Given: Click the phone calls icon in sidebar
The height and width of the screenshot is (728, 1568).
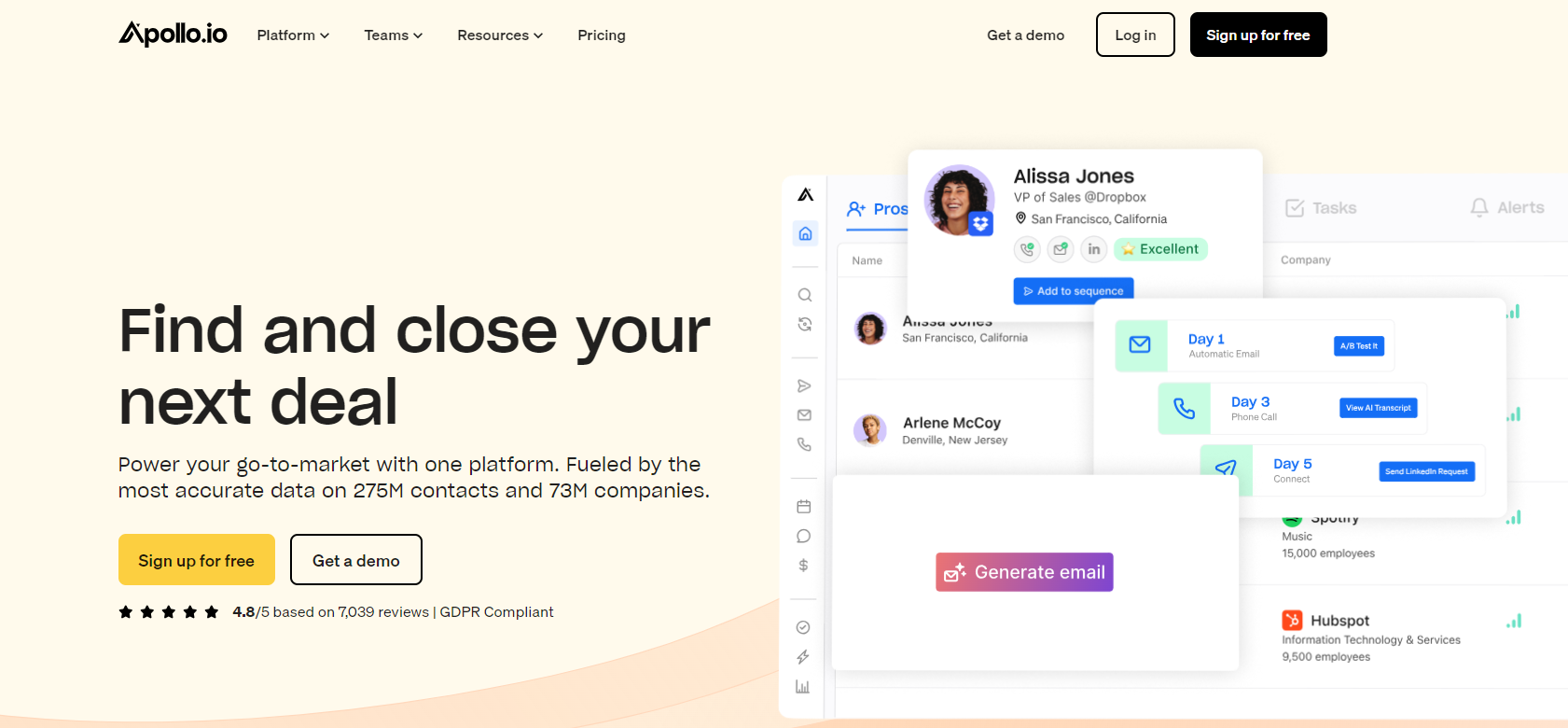Looking at the screenshot, I should click(x=804, y=445).
